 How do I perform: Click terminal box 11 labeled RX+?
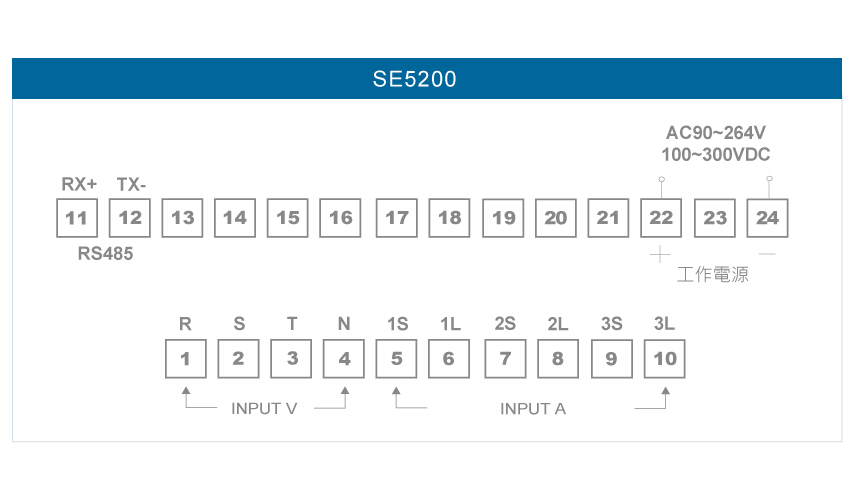[77, 218]
